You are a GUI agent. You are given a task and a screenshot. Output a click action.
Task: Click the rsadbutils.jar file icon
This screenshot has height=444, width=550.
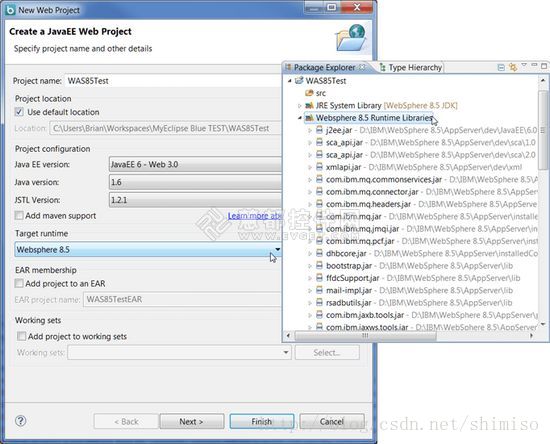(x=319, y=303)
